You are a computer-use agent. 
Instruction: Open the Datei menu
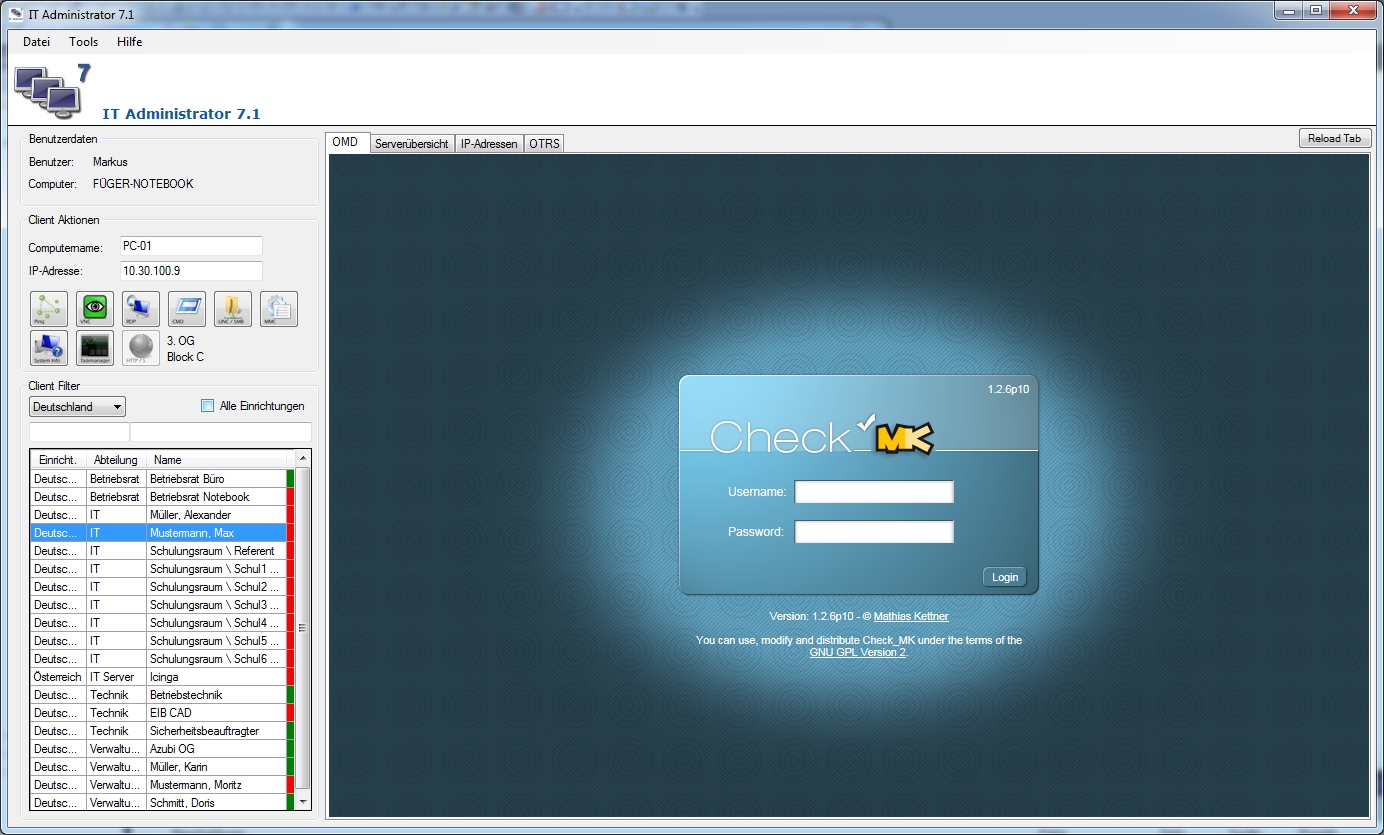(36, 42)
